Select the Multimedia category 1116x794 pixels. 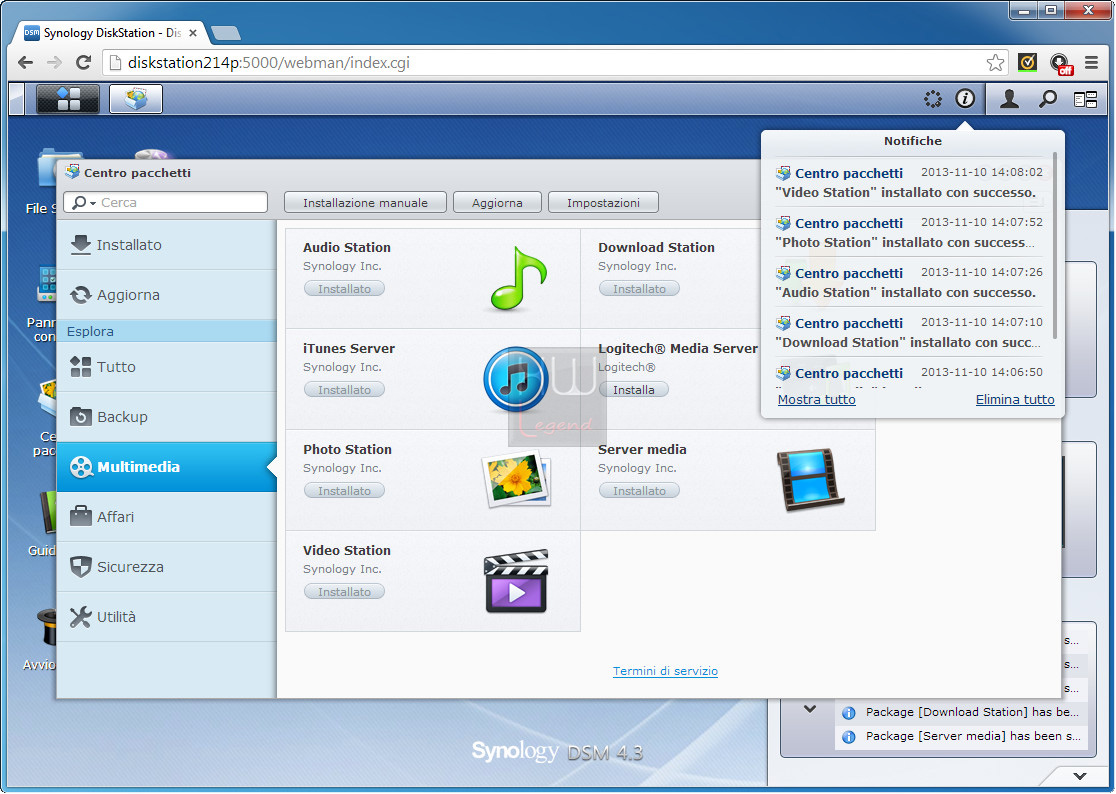coord(167,467)
